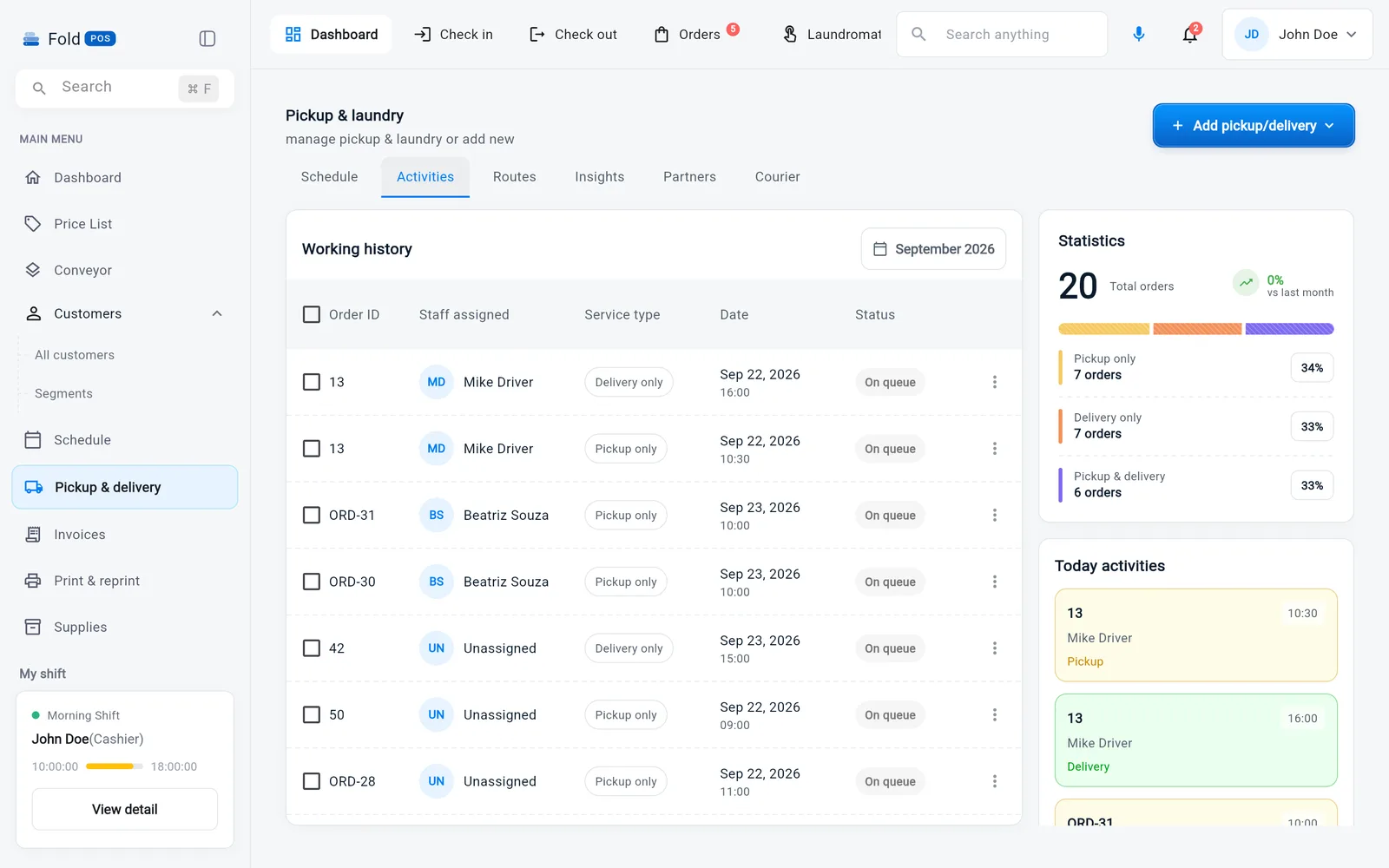
Task: Check the order 13 Delivery only row
Action: [312, 382]
